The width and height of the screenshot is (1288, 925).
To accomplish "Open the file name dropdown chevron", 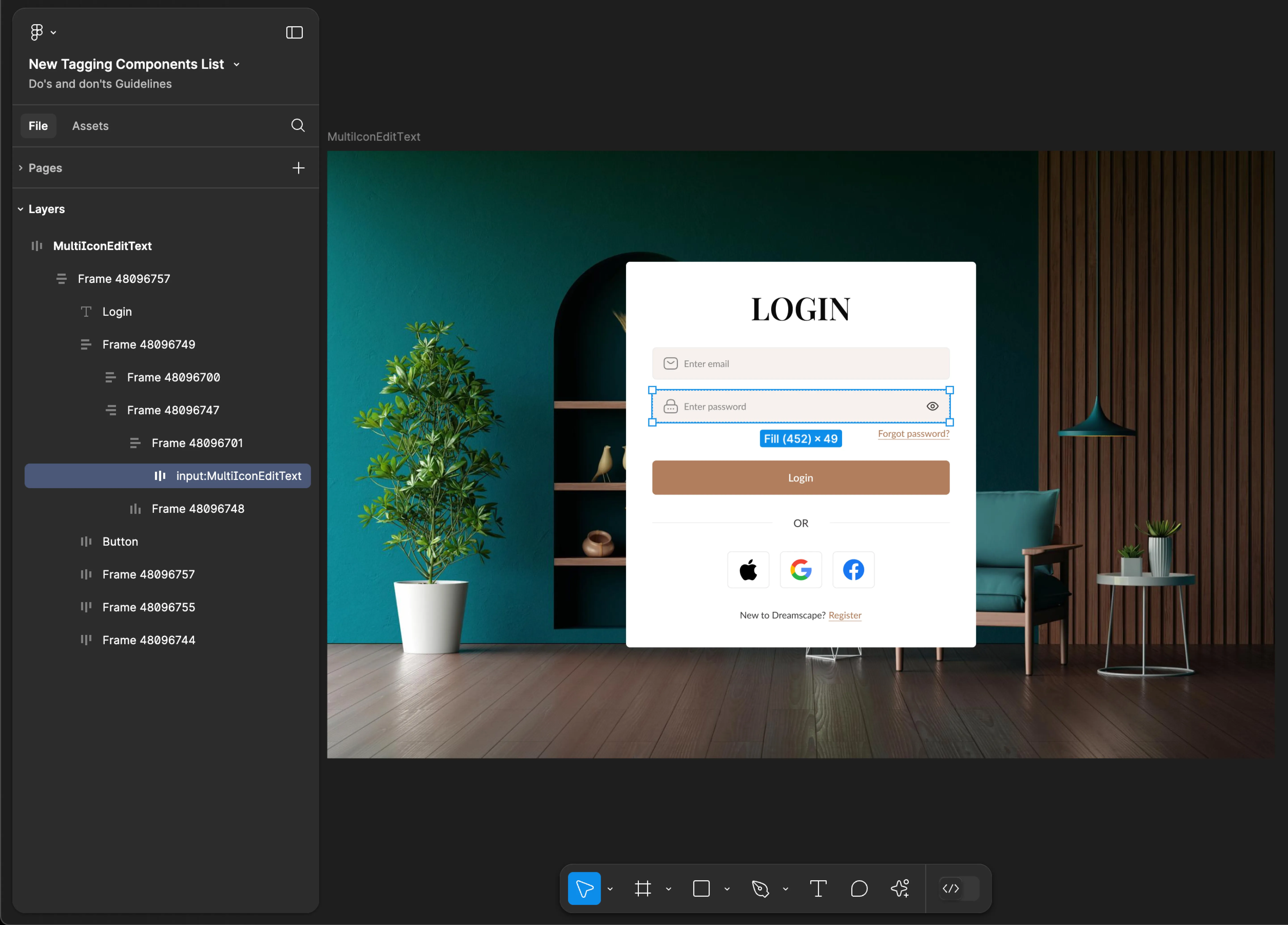I will coord(237,65).
